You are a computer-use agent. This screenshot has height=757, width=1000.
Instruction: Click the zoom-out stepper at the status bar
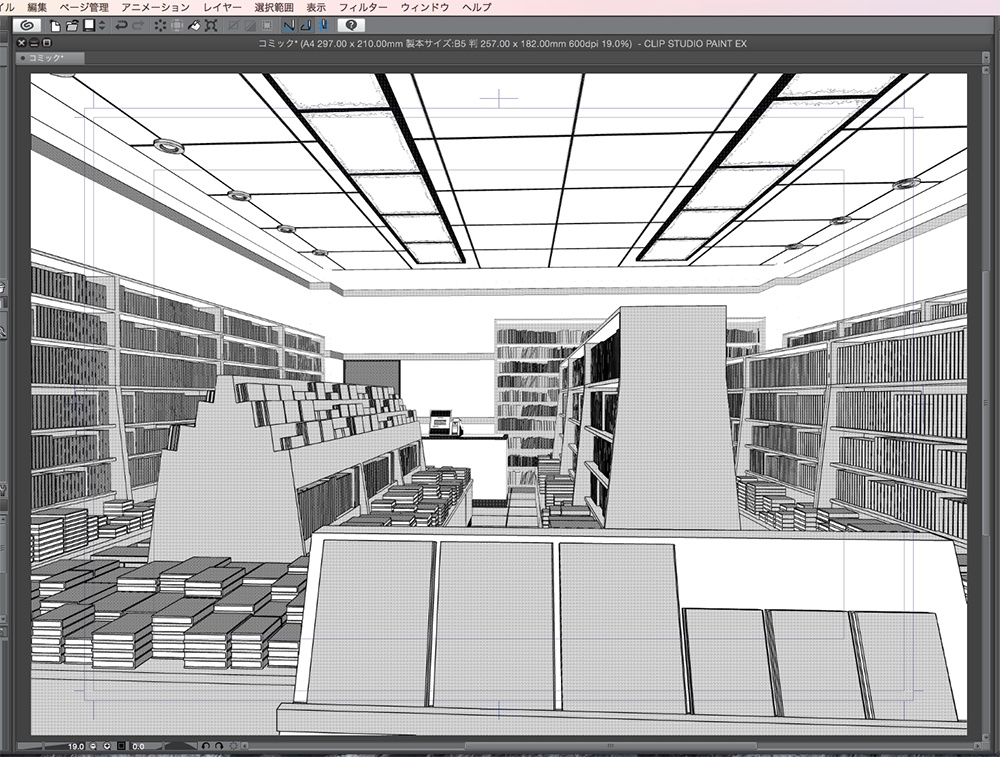[92, 746]
